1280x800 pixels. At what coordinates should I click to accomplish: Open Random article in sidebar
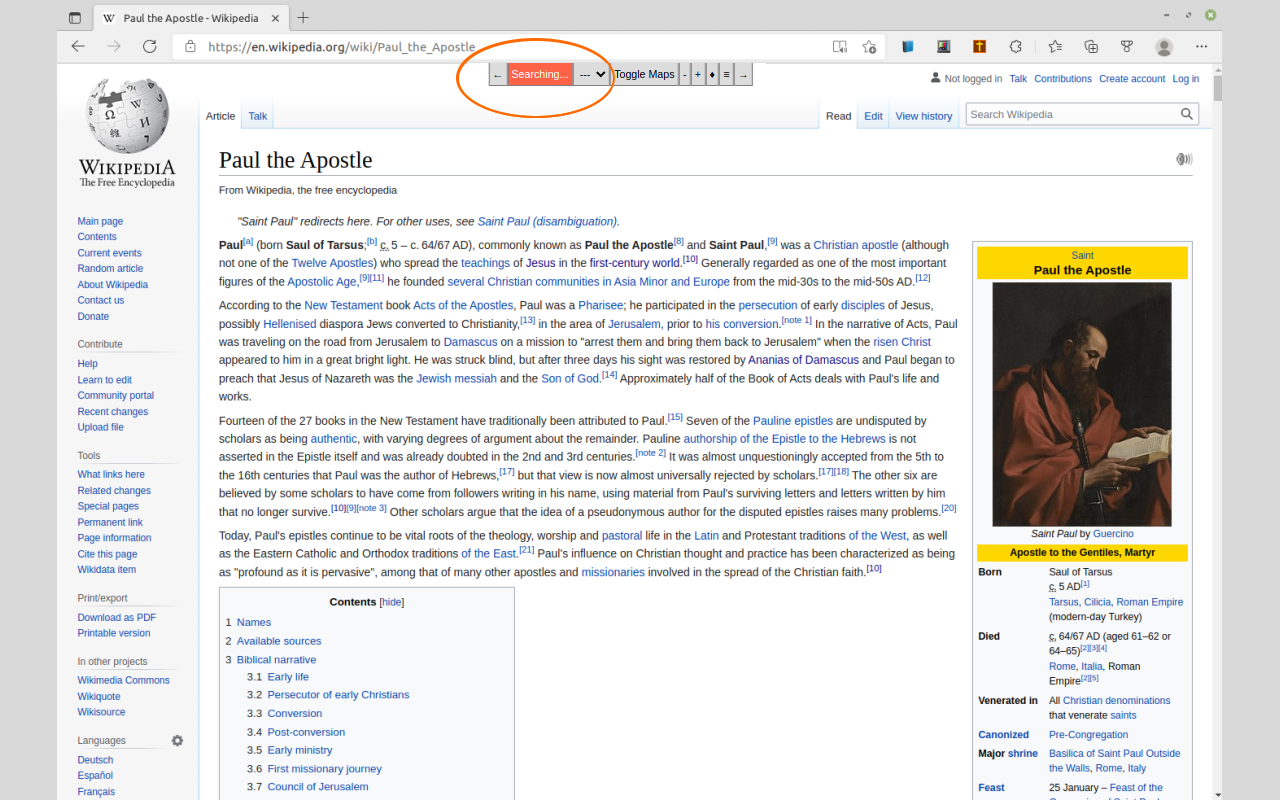coord(110,268)
